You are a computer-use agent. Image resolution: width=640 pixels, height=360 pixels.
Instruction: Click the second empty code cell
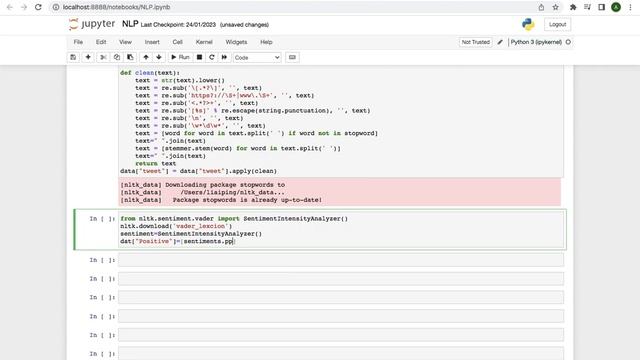[341, 279]
